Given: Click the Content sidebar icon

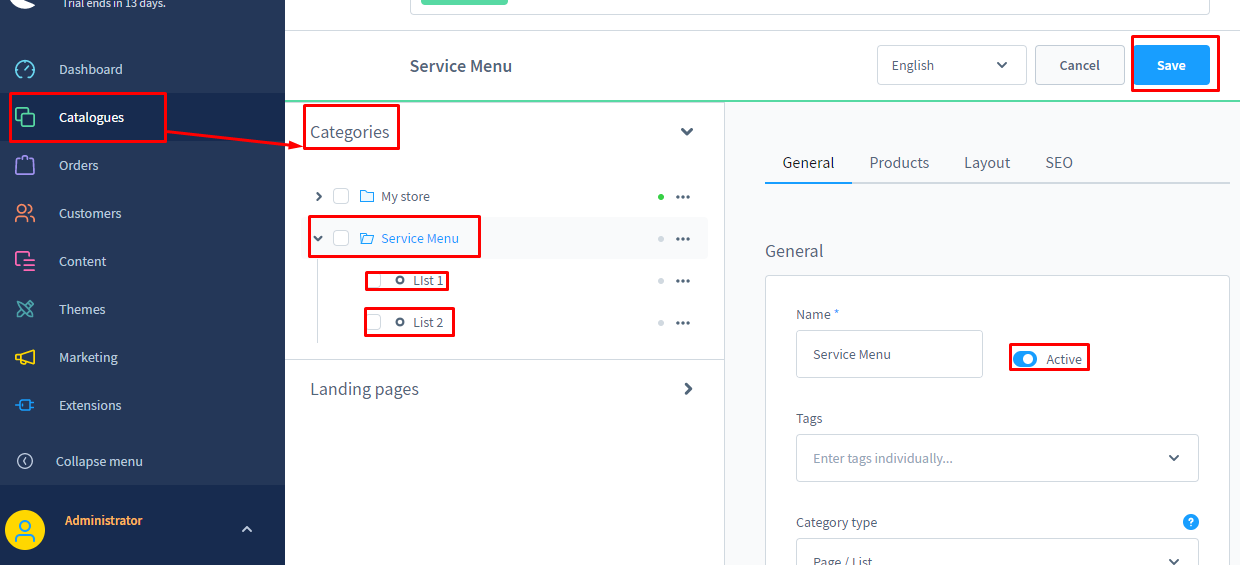Looking at the screenshot, I should click(x=25, y=261).
